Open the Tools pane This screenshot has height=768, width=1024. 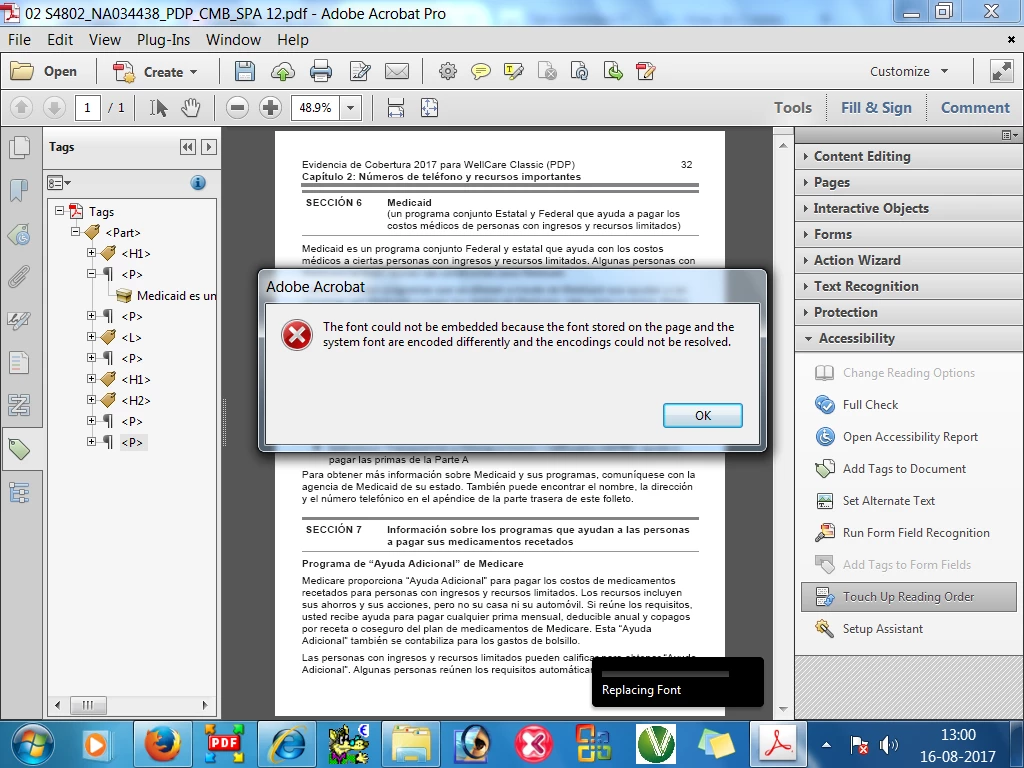tap(793, 108)
